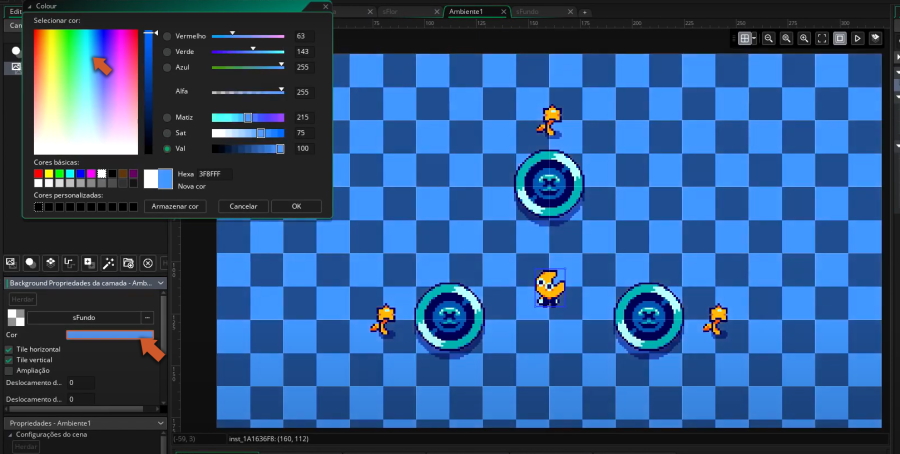Zoom out the room view

pyautogui.click(x=769, y=38)
